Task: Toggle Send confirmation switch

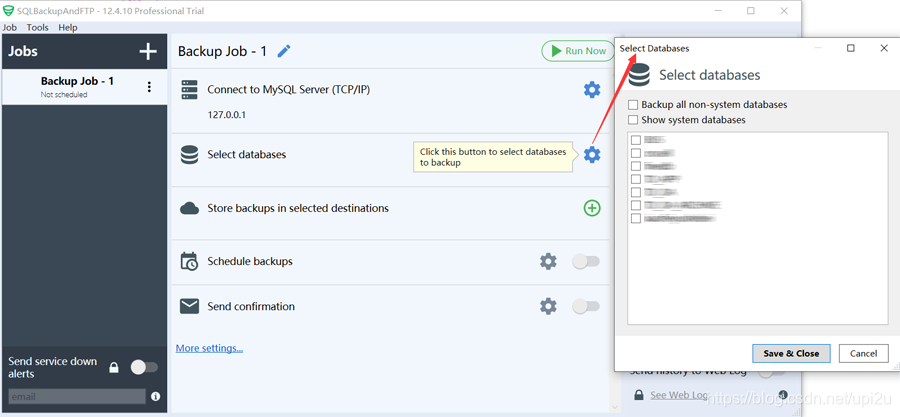Action: tap(586, 306)
